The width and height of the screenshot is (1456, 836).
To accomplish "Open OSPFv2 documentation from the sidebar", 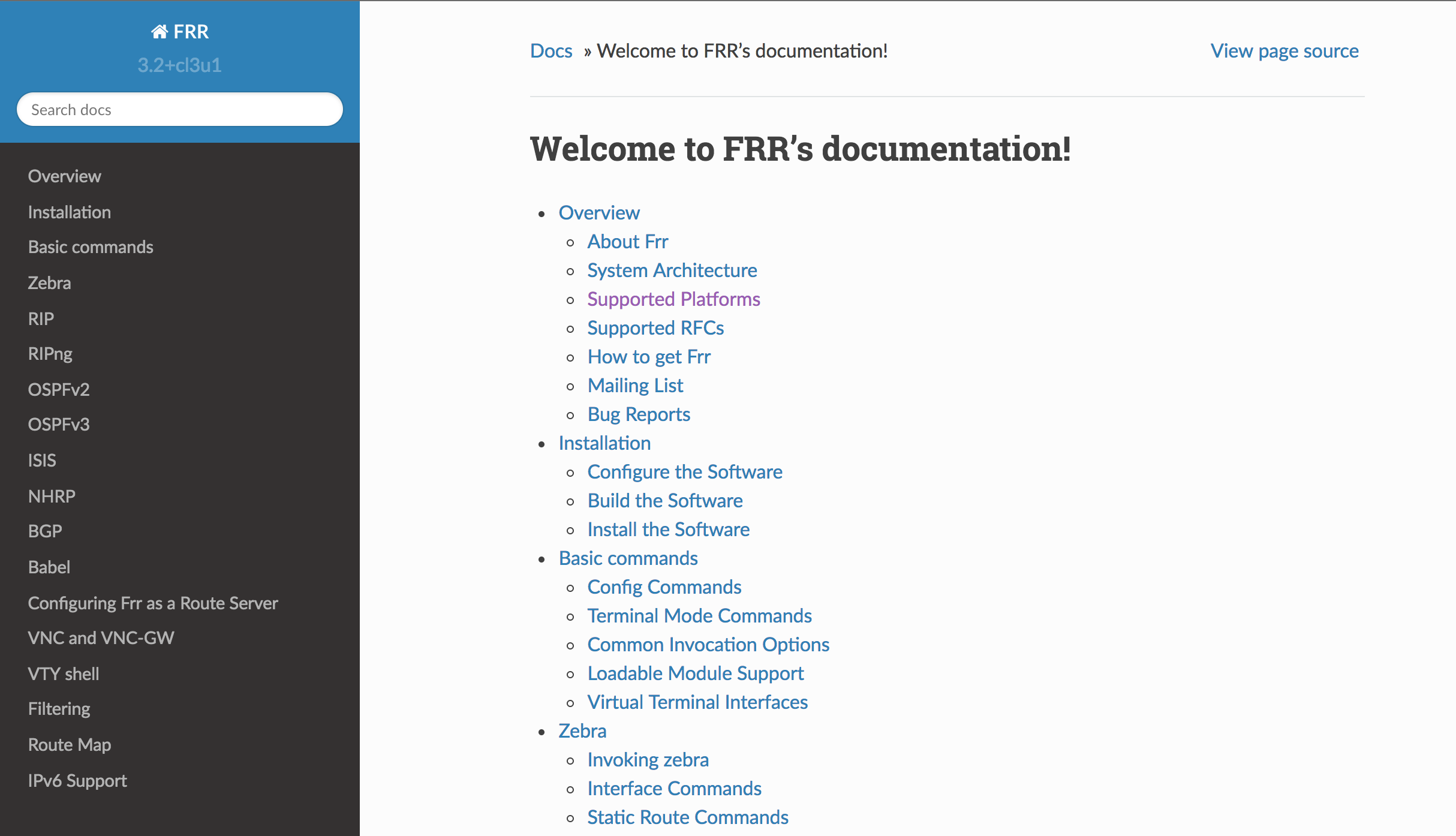I will (58, 389).
